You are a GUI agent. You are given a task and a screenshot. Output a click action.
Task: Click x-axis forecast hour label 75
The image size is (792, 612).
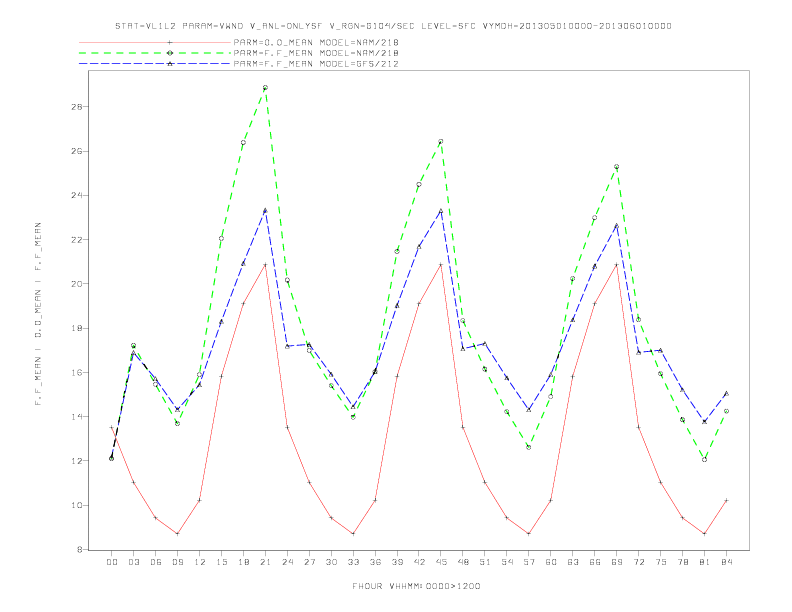pos(661,562)
